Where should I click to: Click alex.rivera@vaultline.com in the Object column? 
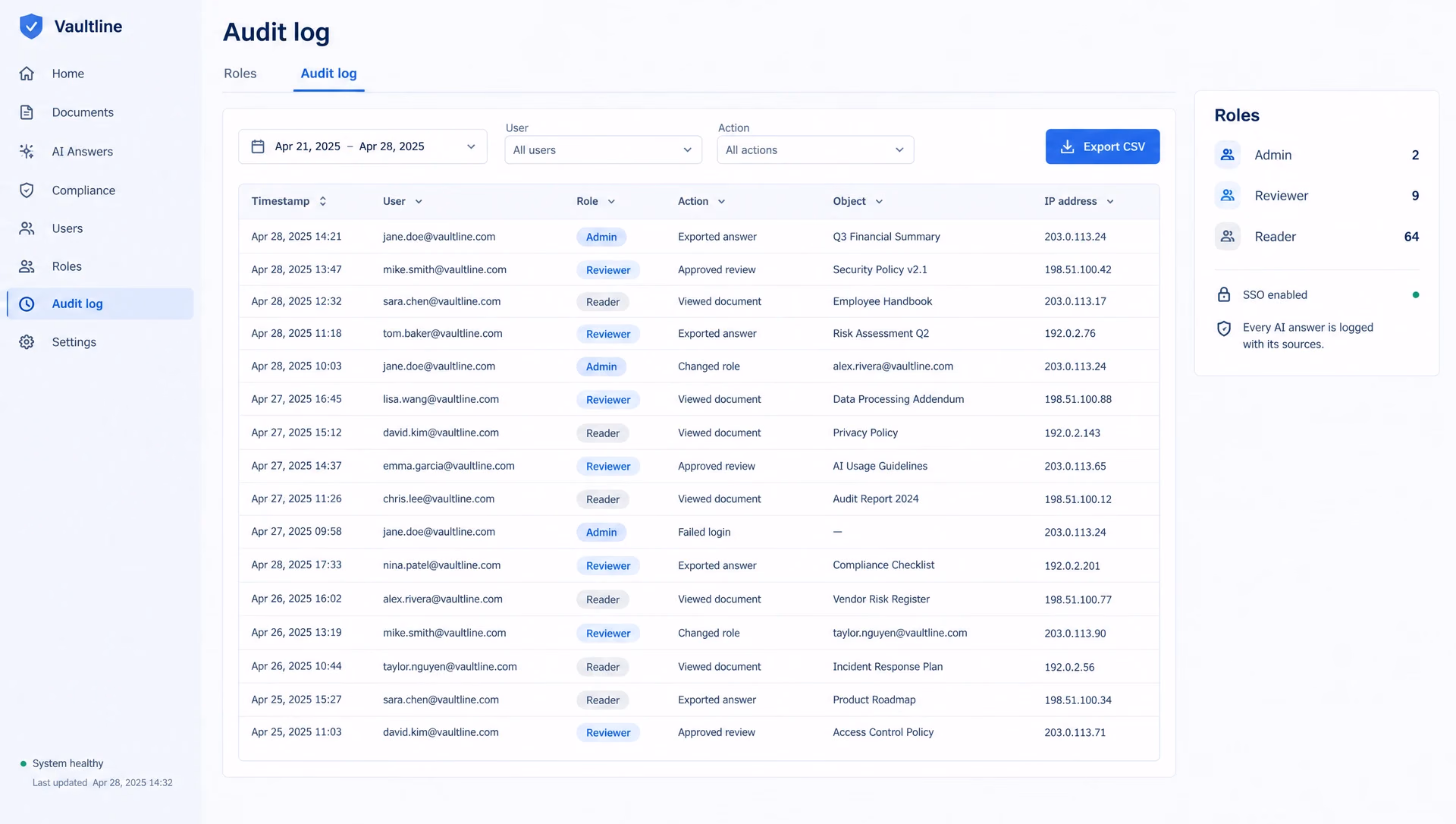[893, 366]
